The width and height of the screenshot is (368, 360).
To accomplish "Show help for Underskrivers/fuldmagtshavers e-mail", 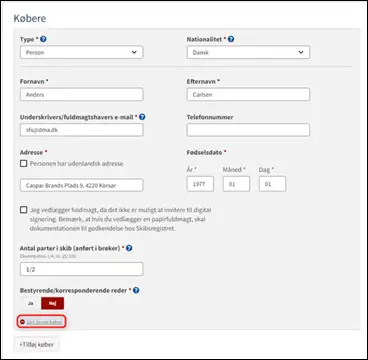I will (142, 117).
